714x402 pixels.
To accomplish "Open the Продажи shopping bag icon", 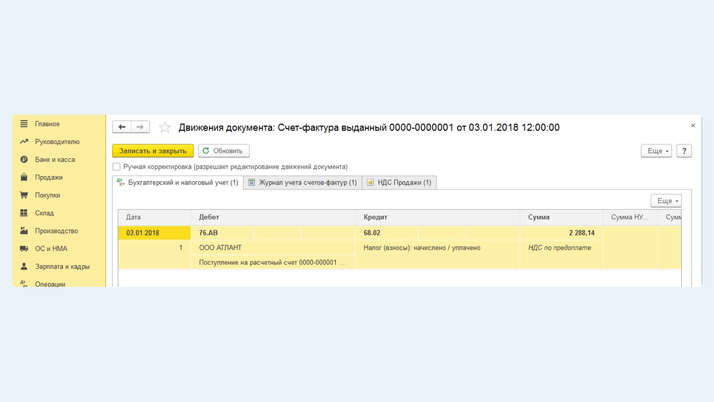I will pos(24,177).
